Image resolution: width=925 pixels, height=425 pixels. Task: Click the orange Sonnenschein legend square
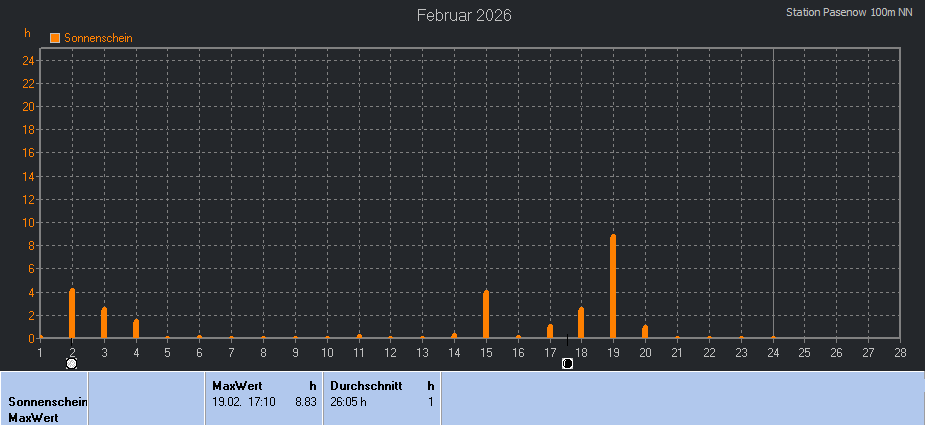(55, 38)
